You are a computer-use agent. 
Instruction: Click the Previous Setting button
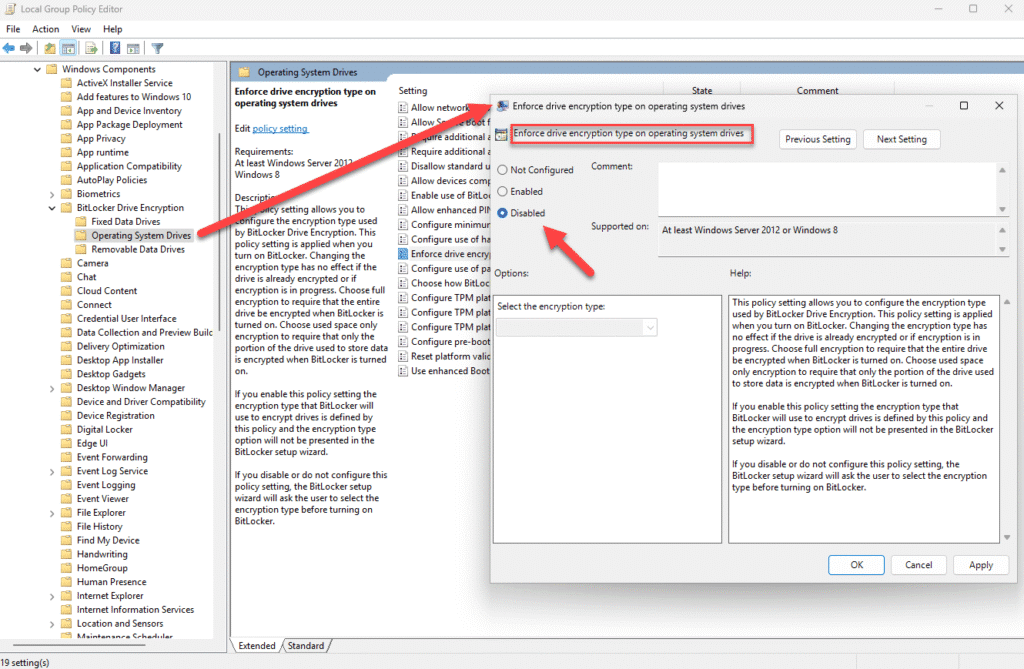[817, 139]
